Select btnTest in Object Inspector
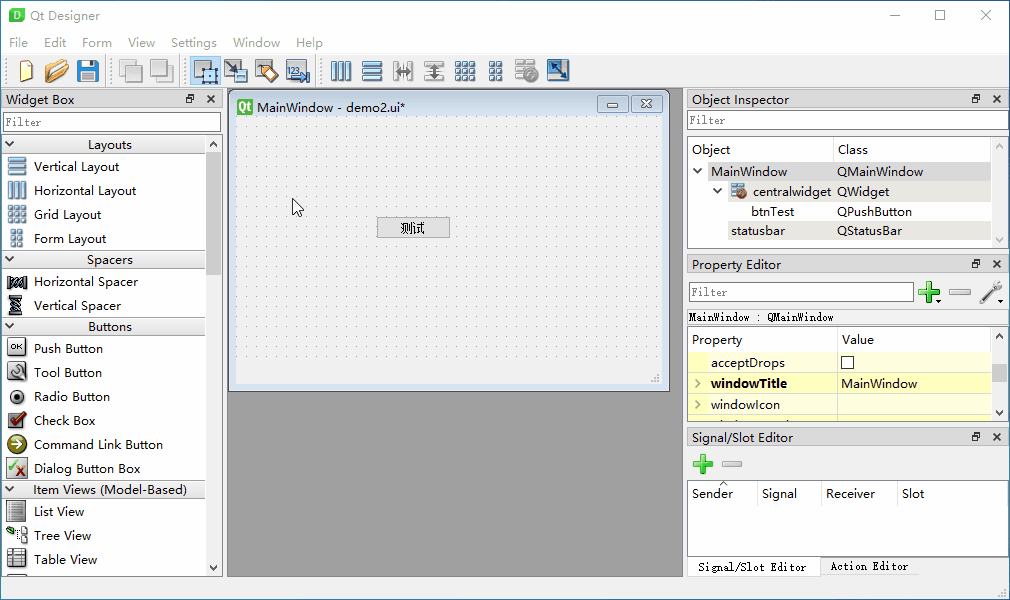This screenshot has width=1010, height=600. coord(772,211)
